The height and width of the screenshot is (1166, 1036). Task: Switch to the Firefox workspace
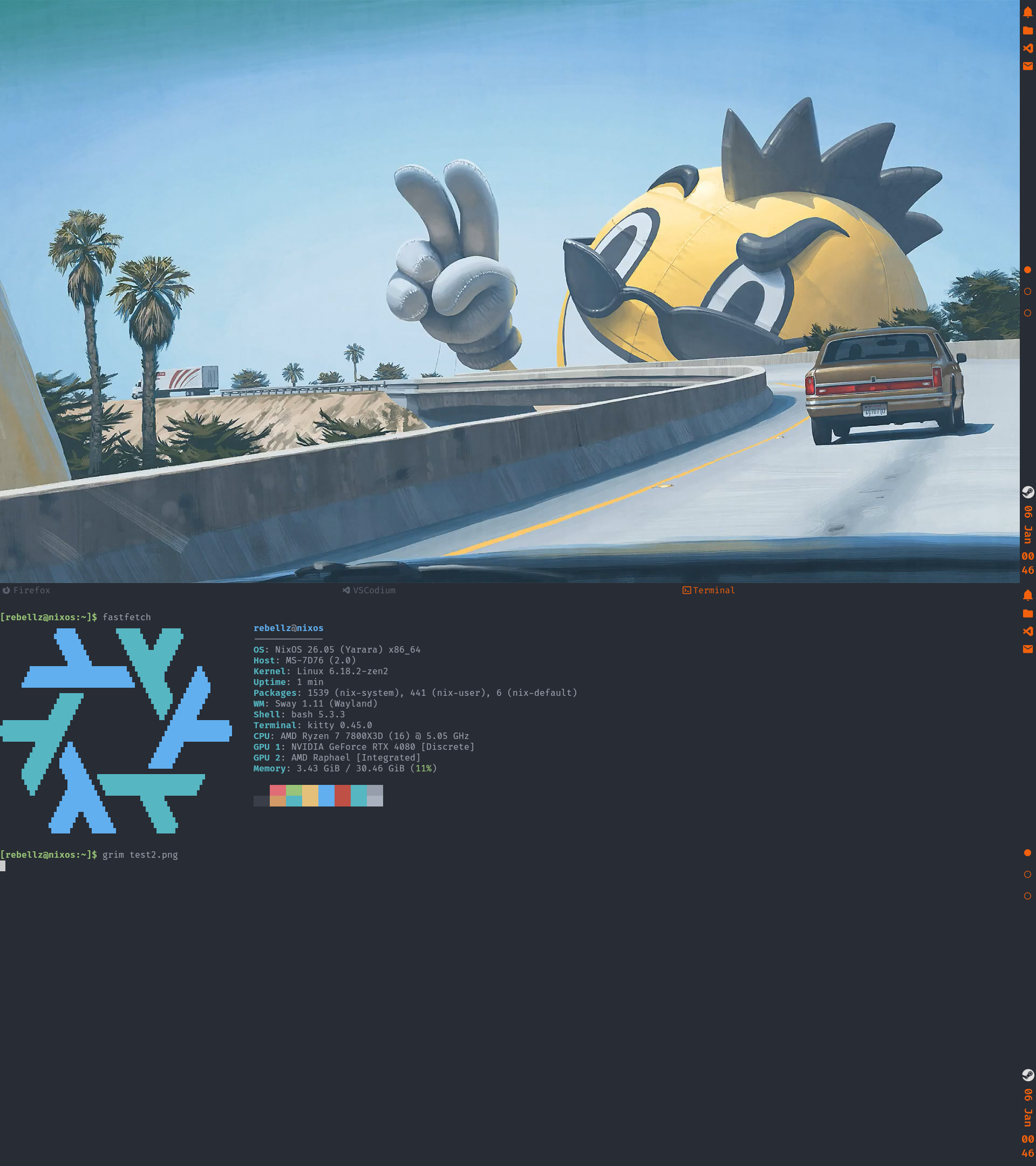(x=32, y=591)
